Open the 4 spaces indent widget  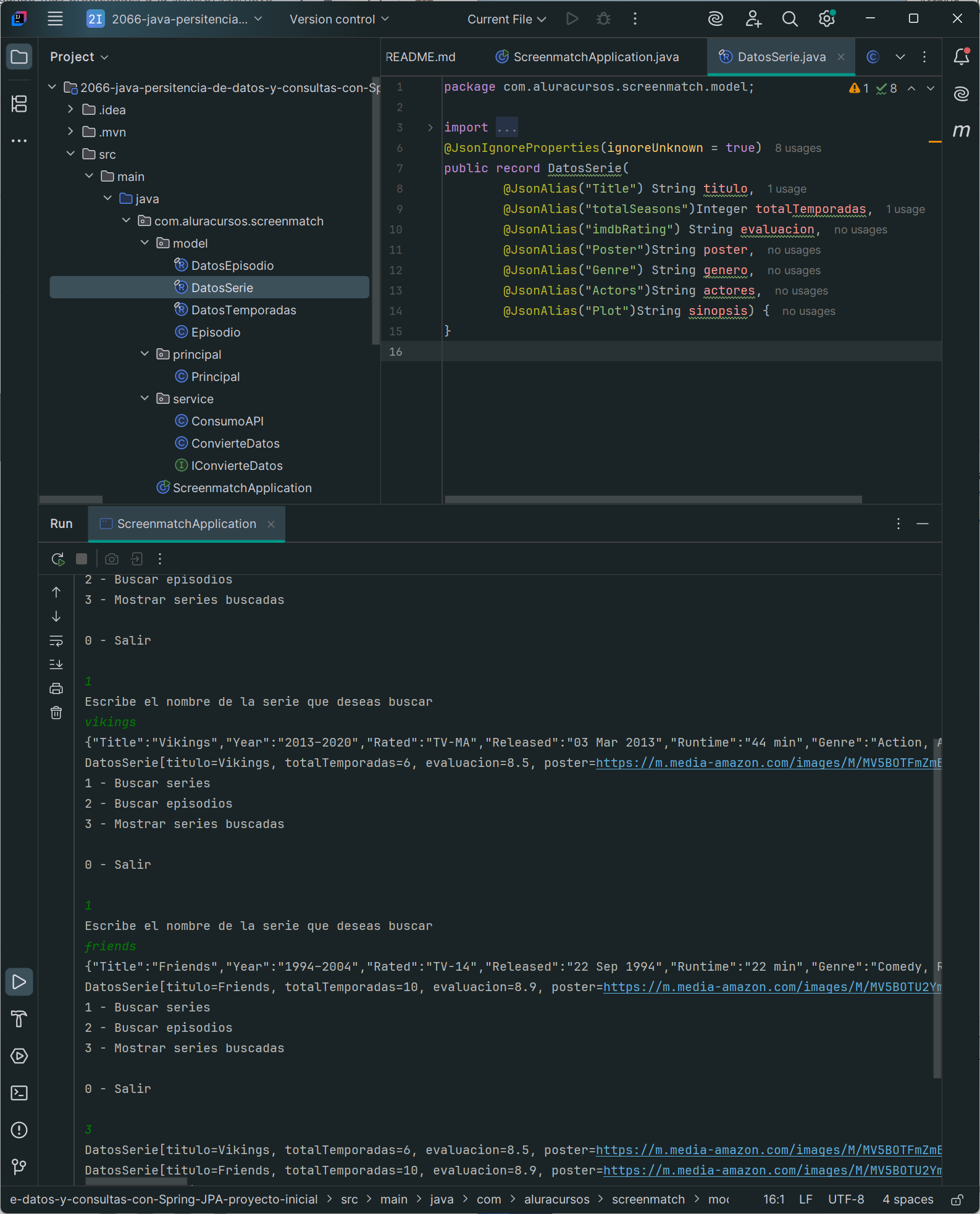(x=908, y=1199)
